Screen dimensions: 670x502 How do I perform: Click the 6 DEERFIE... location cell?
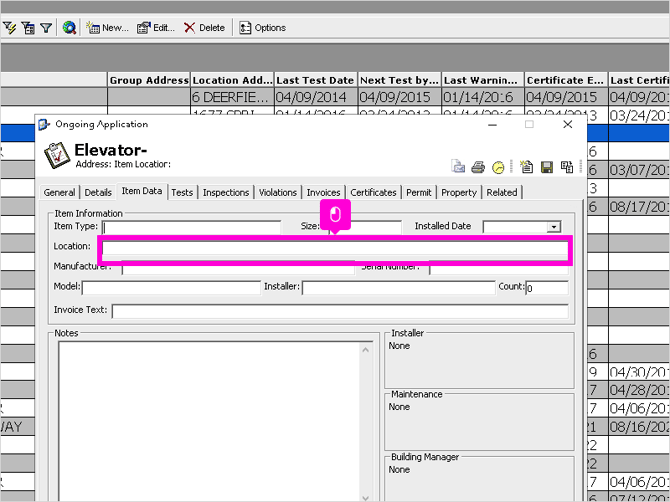pyautogui.click(x=232, y=97)
